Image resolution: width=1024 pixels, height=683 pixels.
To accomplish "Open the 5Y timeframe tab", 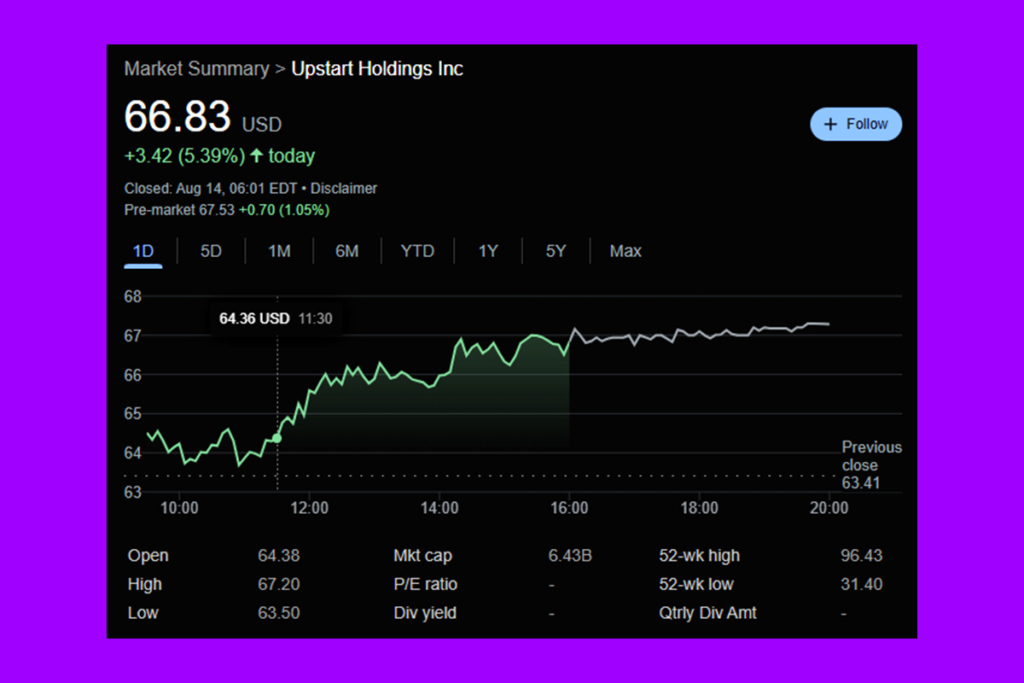I will click(x=556, y=251).
